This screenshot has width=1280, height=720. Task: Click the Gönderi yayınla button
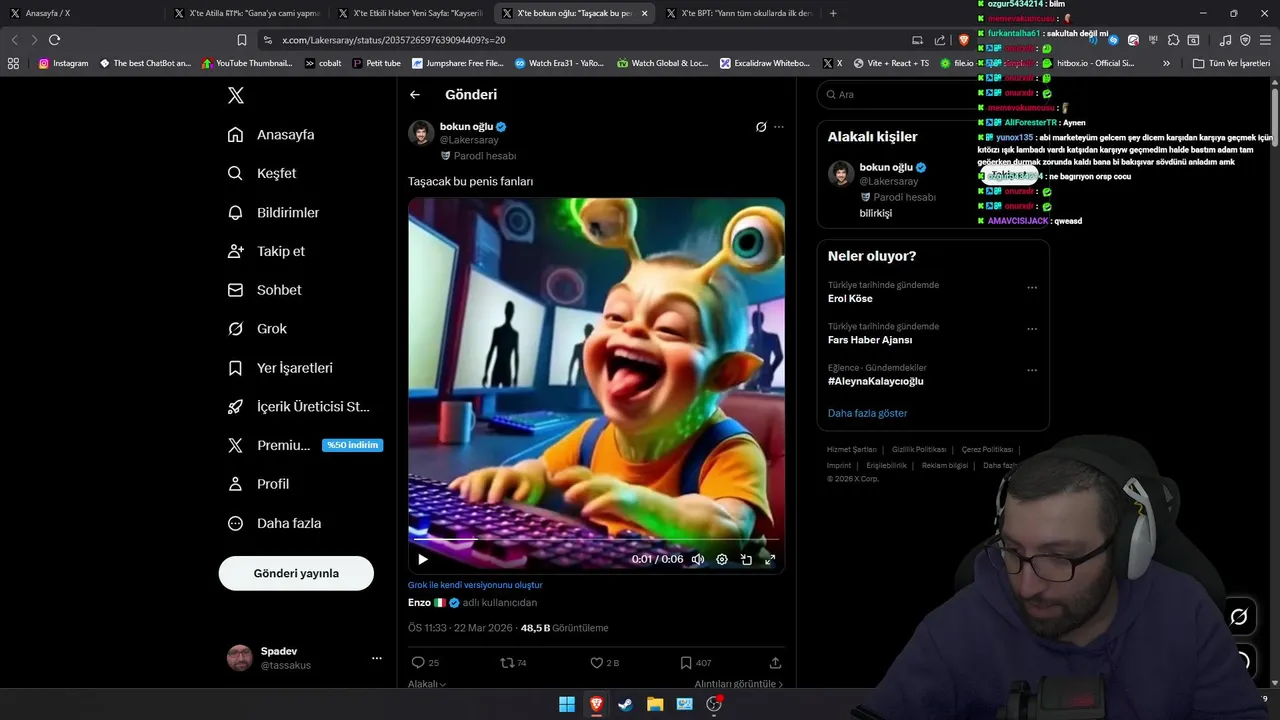click(296, 573)
